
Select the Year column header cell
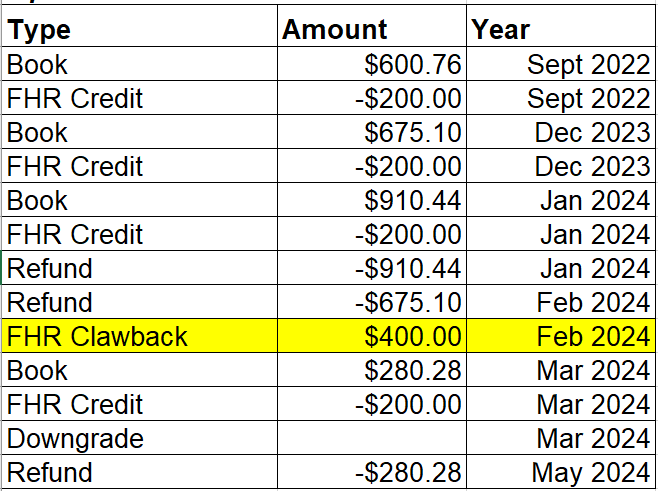click(561, 30)
